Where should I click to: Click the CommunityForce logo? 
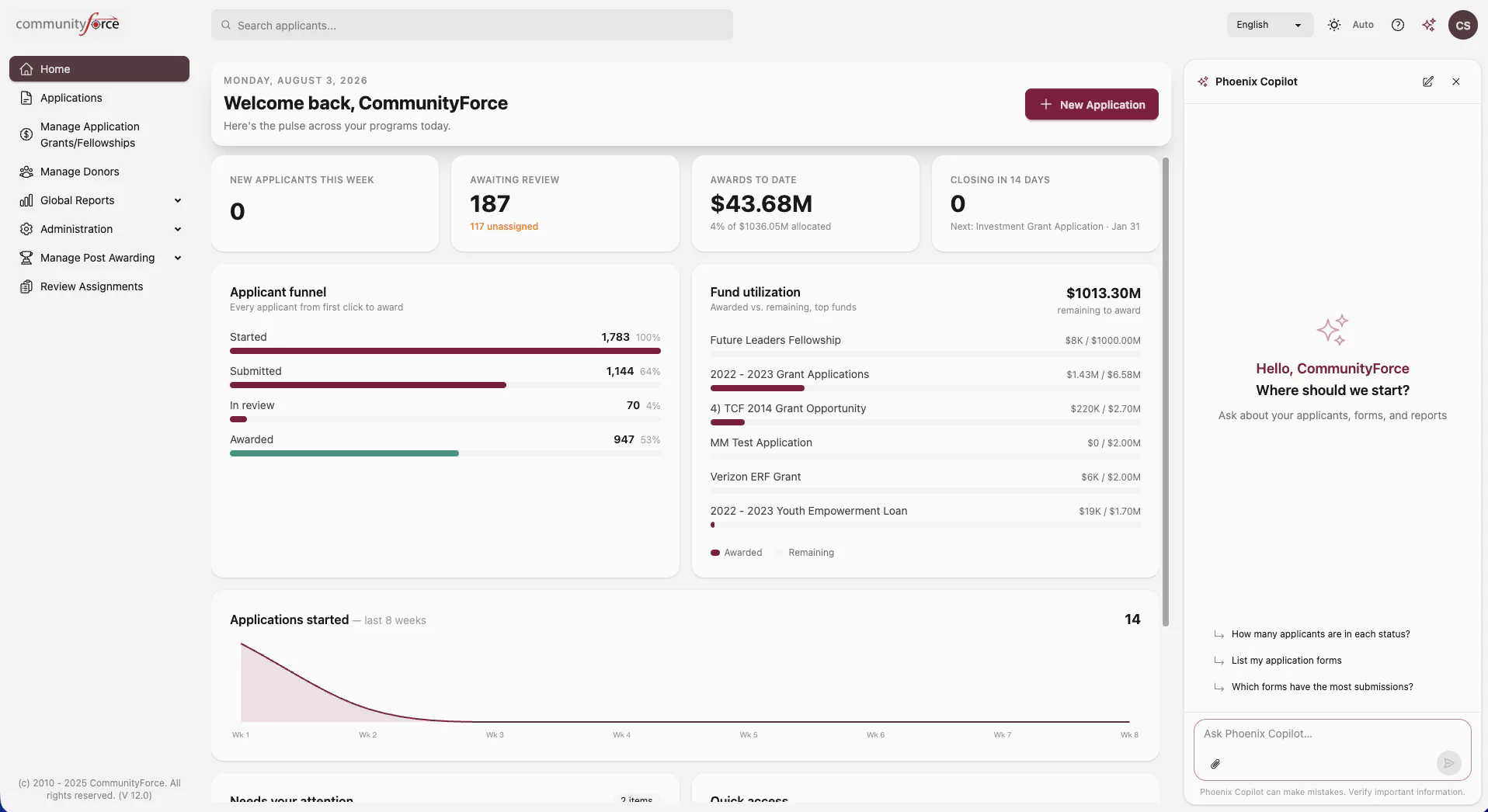click(68, 23)
